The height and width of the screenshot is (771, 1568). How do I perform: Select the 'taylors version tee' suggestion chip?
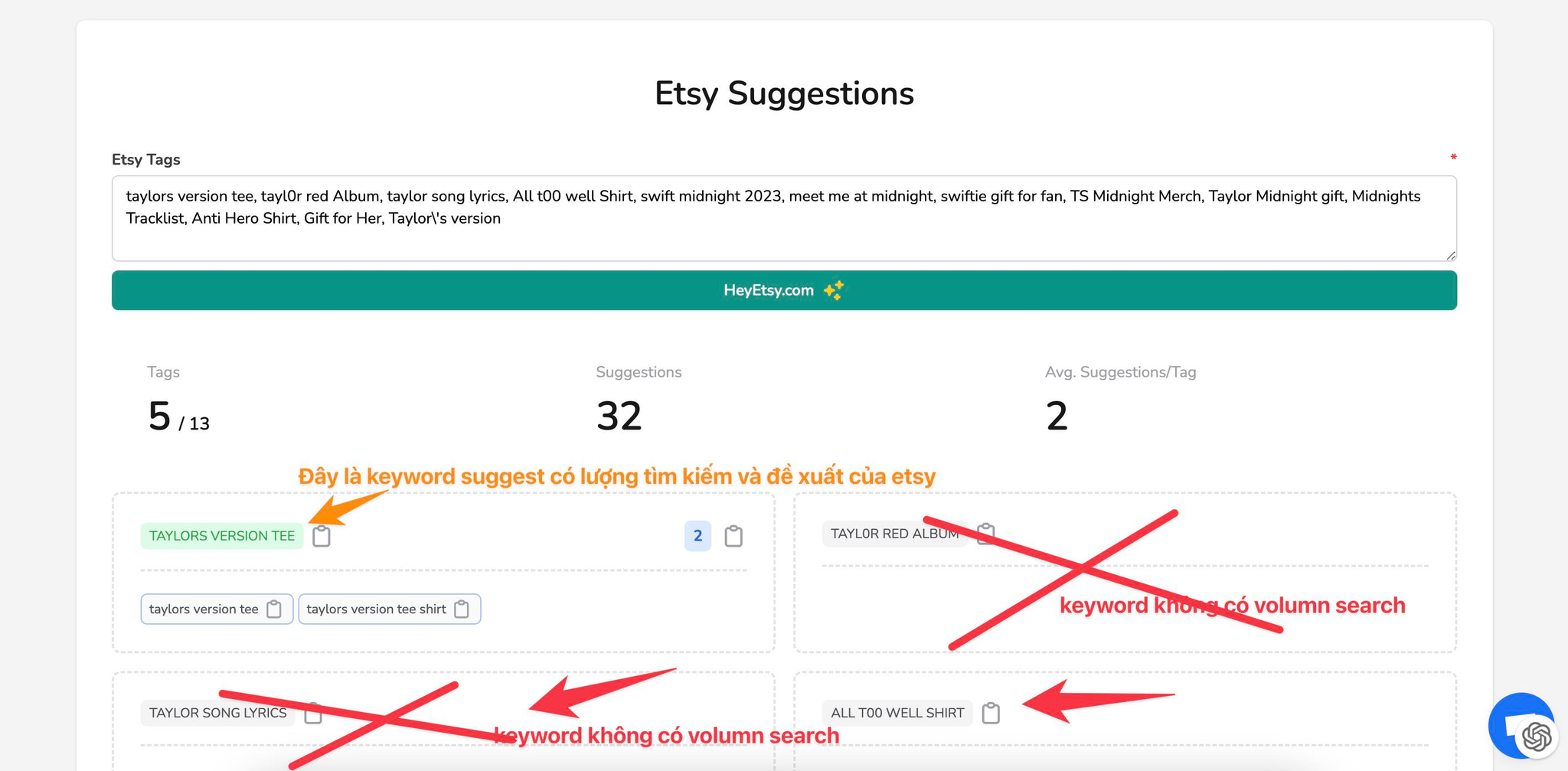coord(217,609)
